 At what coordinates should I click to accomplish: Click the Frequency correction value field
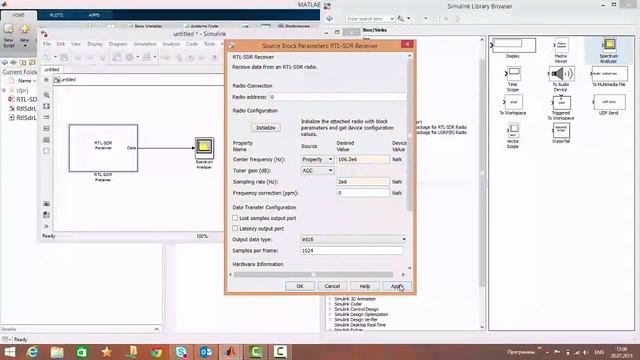(x=363, y=193)
